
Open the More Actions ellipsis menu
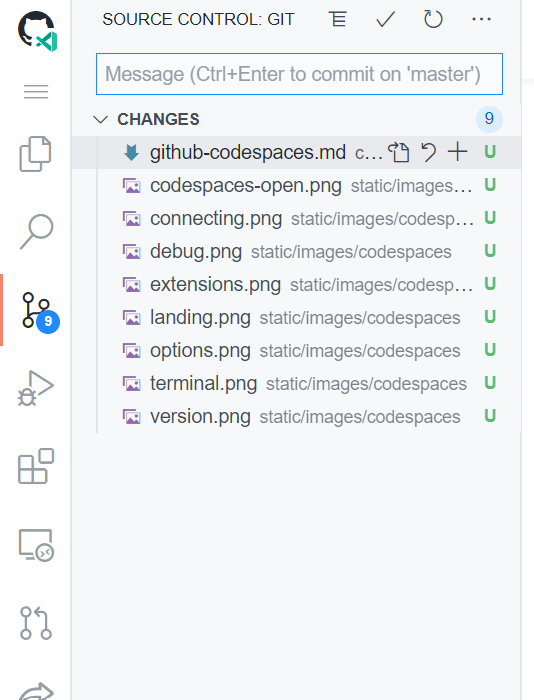[481, 19]
